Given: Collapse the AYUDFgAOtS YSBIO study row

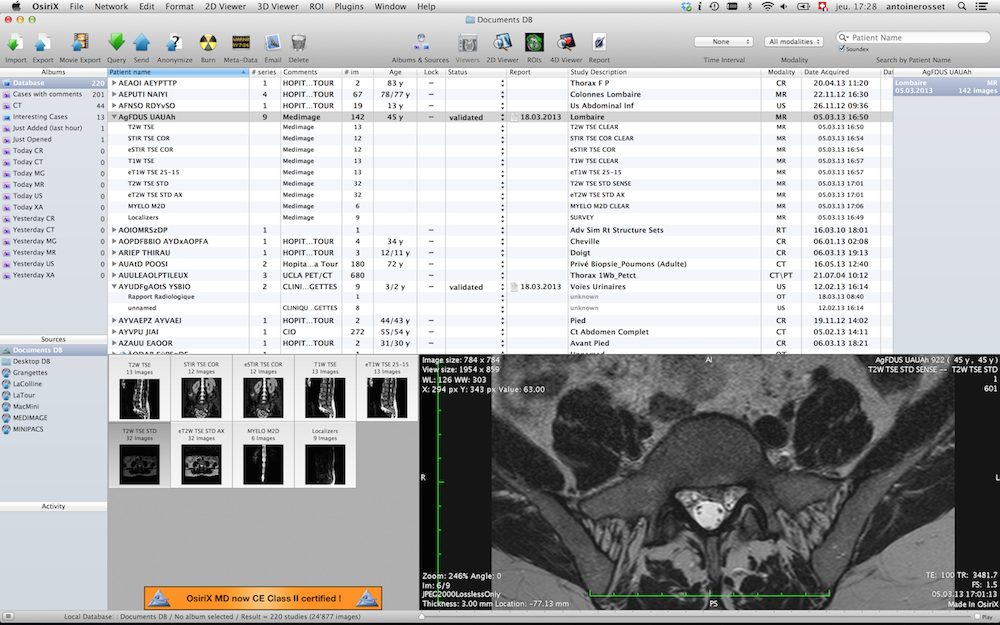Looking at the screenshot, I should [x=114, y=287].
